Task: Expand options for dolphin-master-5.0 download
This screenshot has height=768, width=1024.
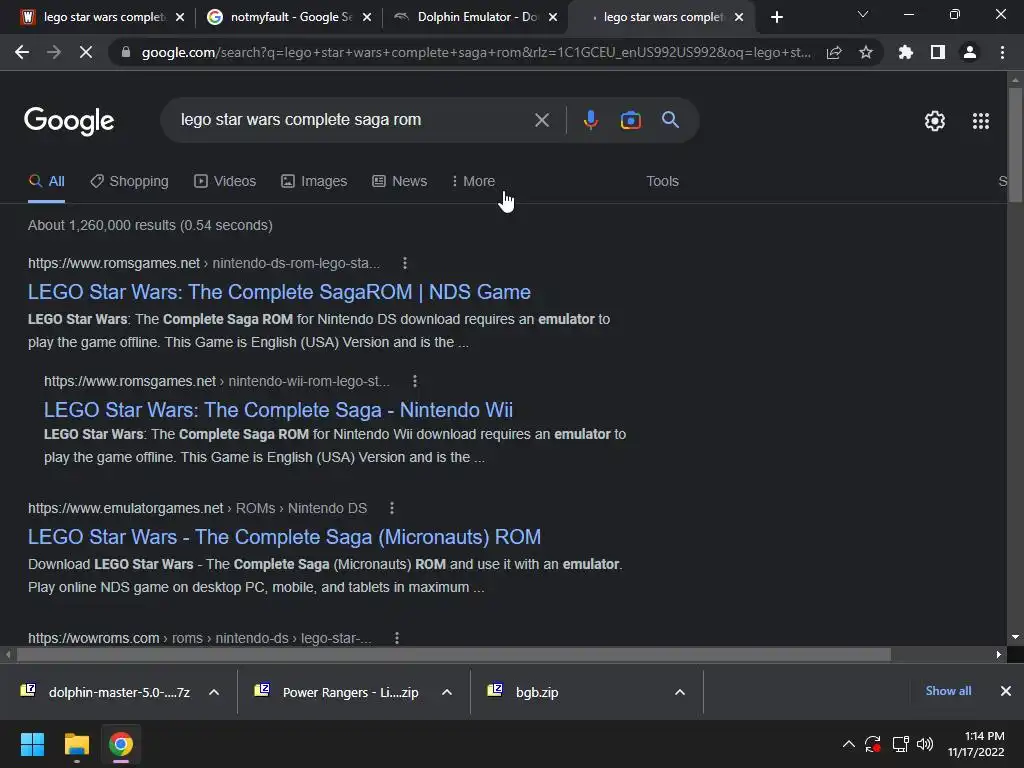Action: point(214,692)
